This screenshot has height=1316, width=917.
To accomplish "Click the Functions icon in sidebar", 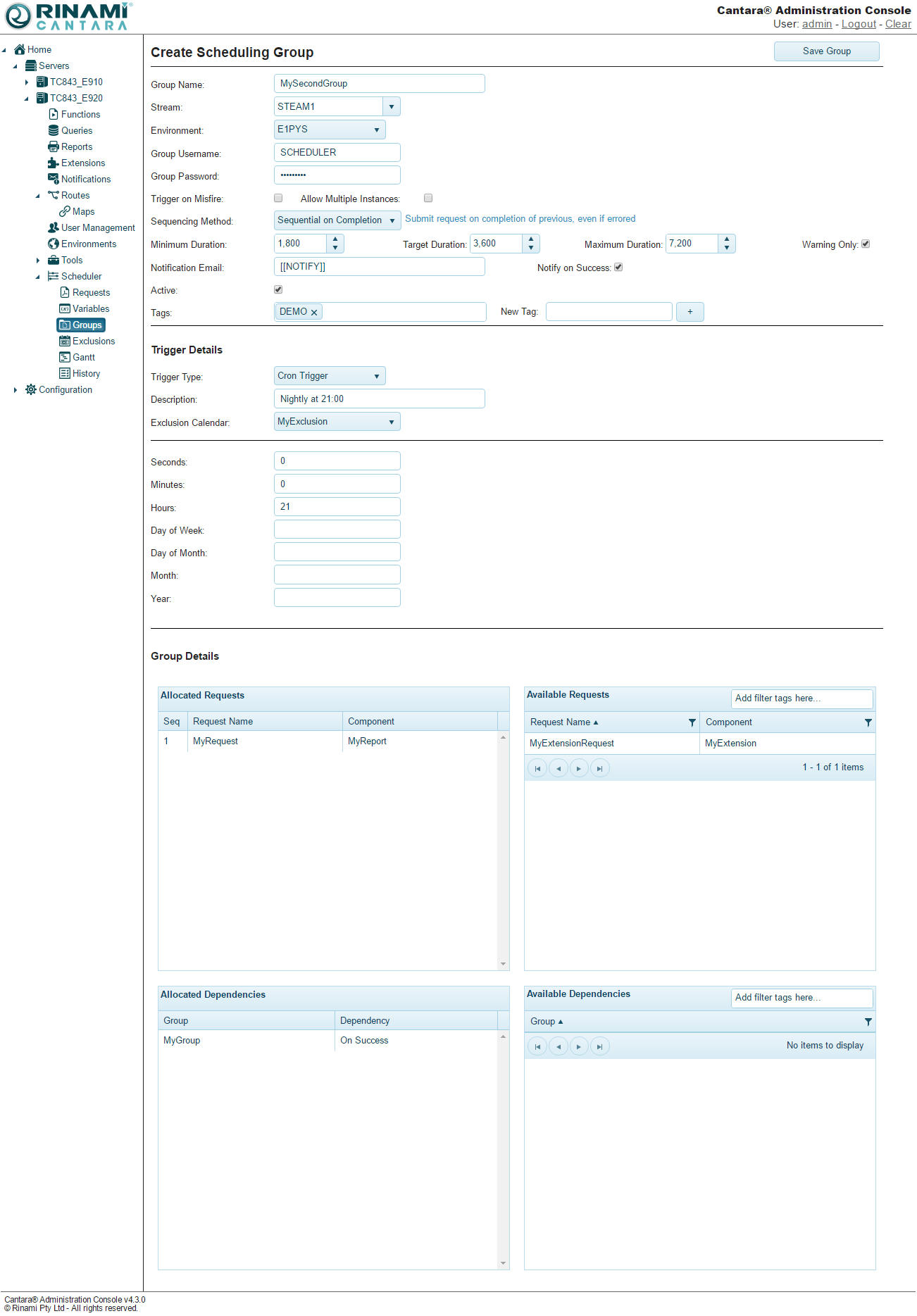I will coord(54,114).
